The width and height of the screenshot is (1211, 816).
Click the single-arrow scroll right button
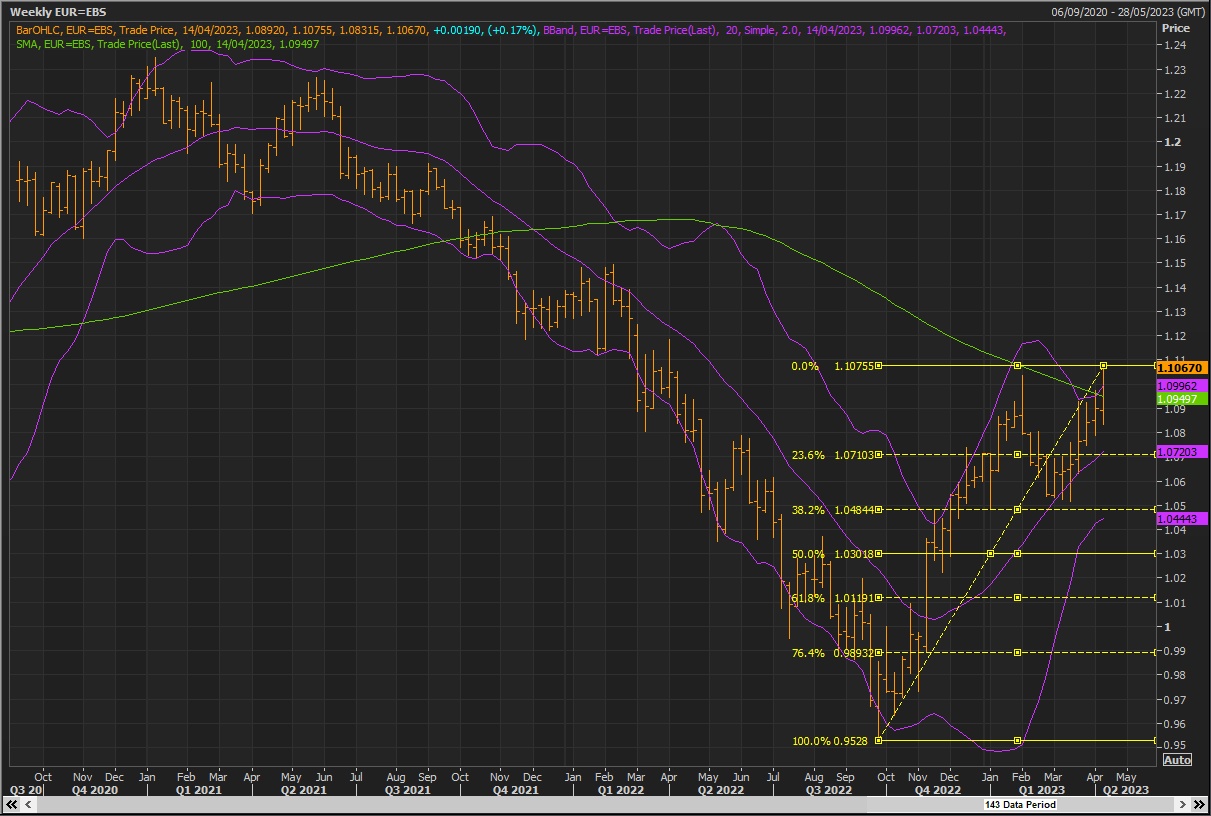[1183, 804]
